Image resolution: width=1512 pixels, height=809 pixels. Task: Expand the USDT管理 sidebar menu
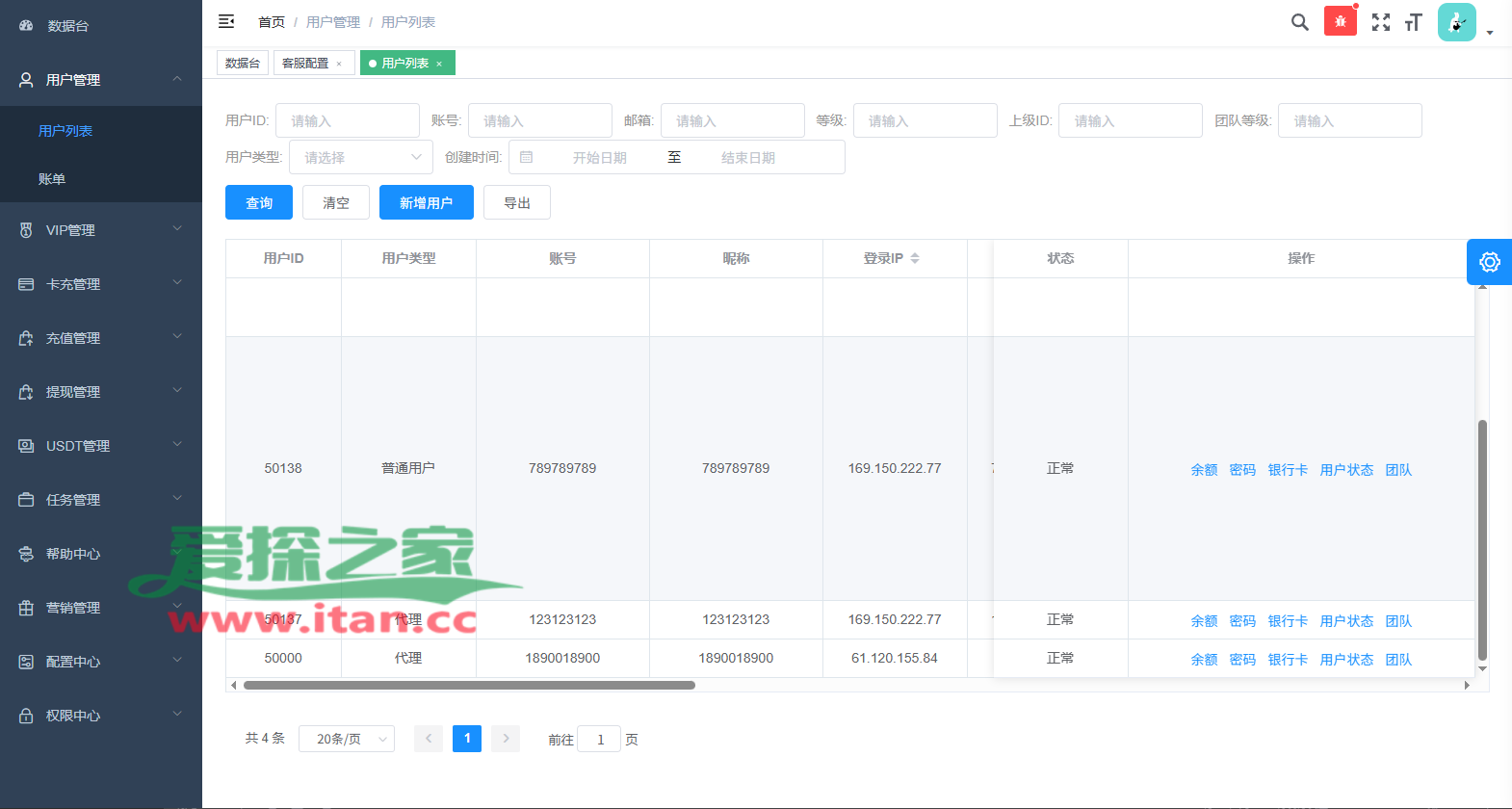(101, 446)
